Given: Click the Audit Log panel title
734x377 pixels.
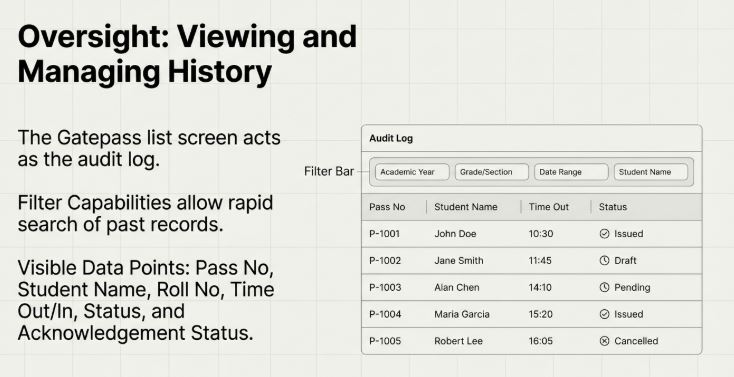Looking at the screenshot, I should 391,139.
